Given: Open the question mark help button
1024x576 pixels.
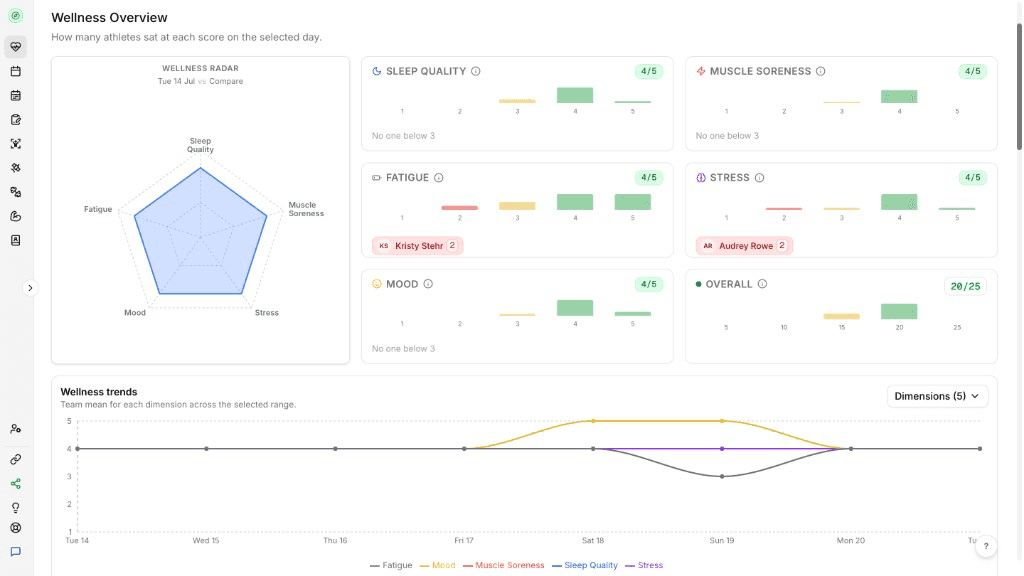Looking at the screenshot, I should (986, 547).
